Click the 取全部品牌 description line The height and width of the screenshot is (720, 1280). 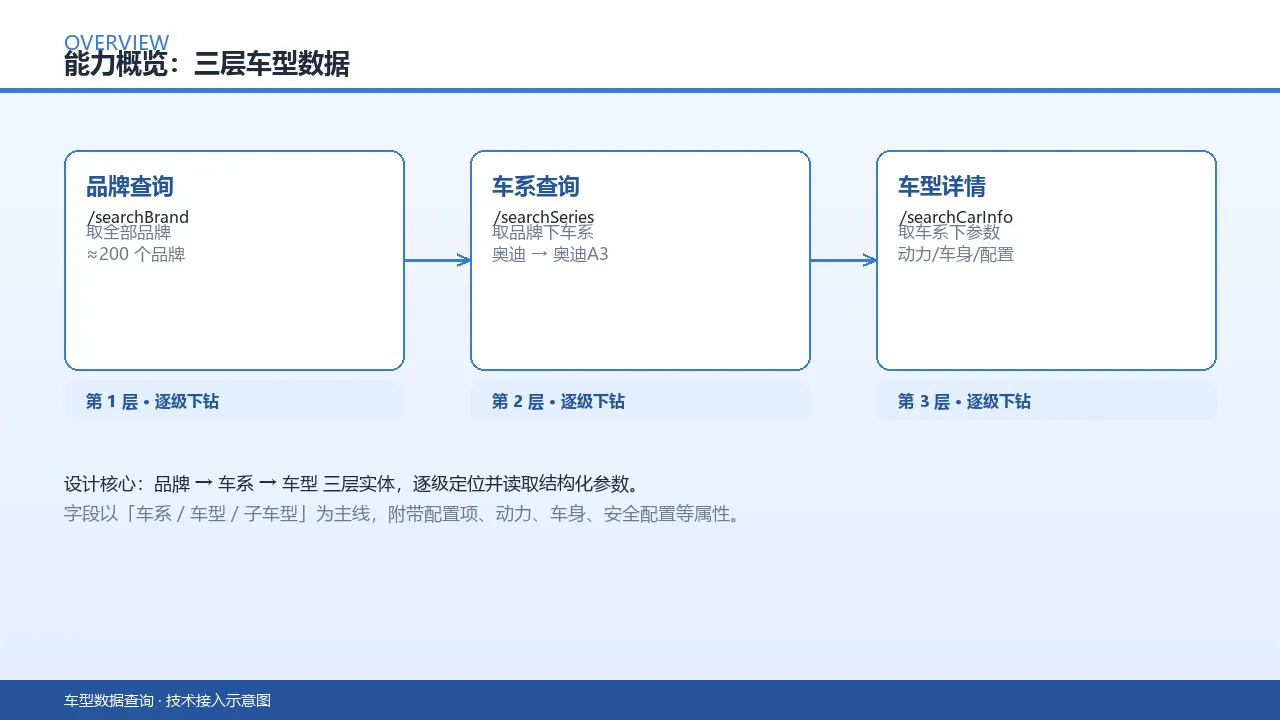point(129,232)
